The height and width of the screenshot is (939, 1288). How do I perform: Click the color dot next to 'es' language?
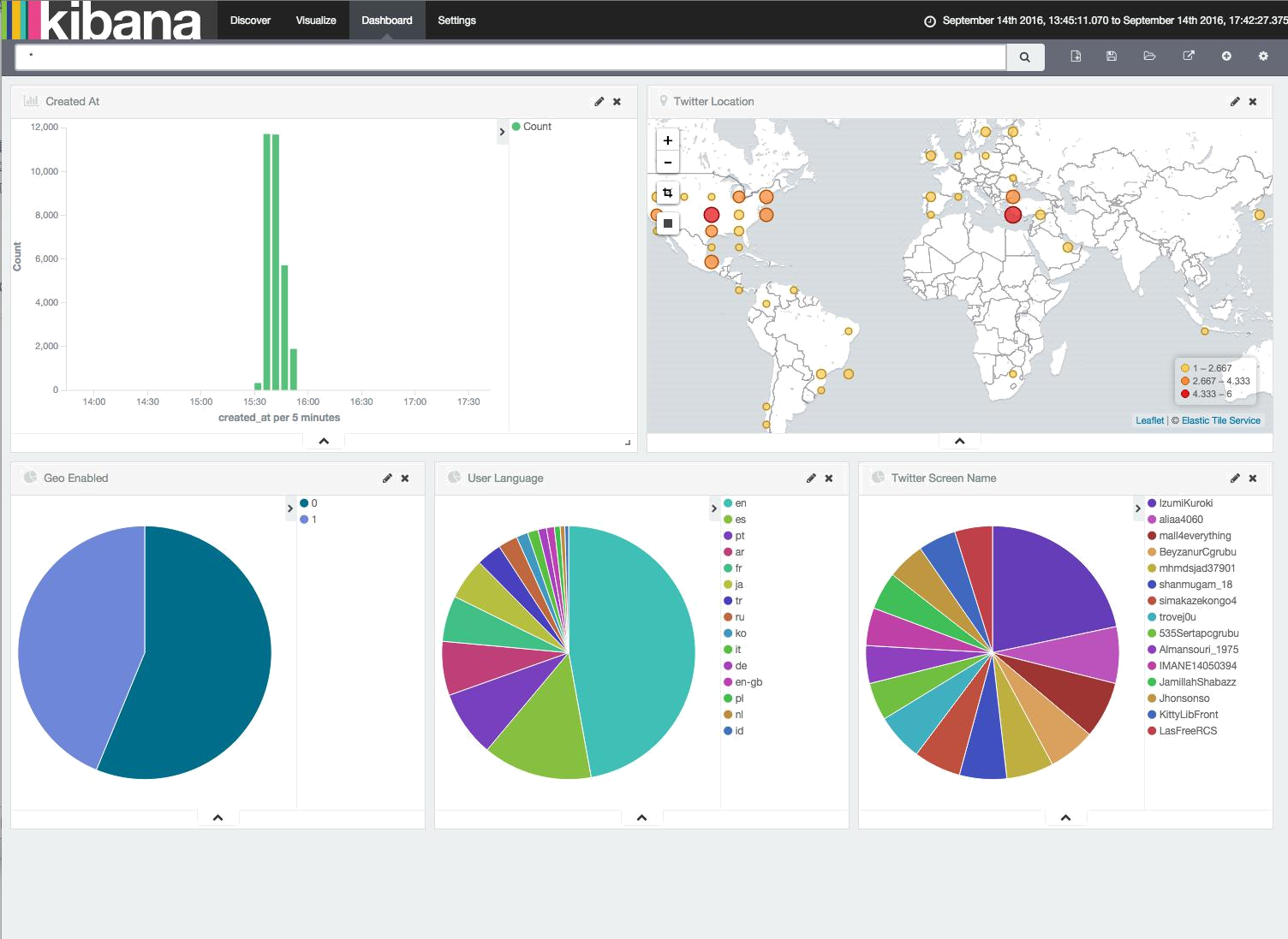[x=729, y=519]
